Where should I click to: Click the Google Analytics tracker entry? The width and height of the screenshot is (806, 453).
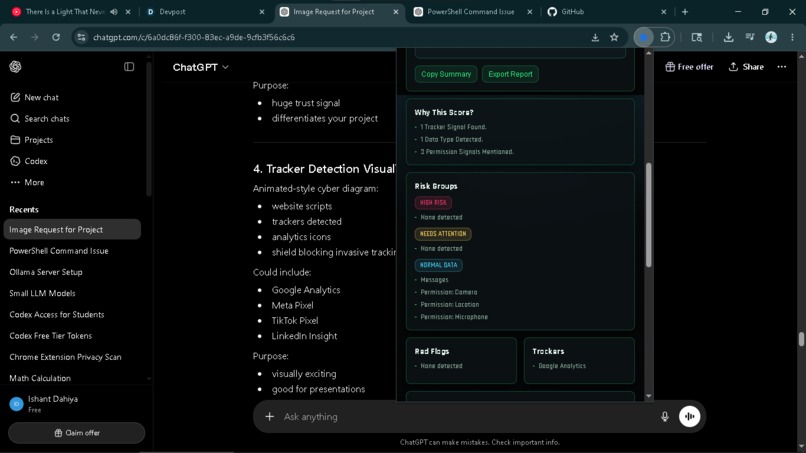tap(562, 366)
